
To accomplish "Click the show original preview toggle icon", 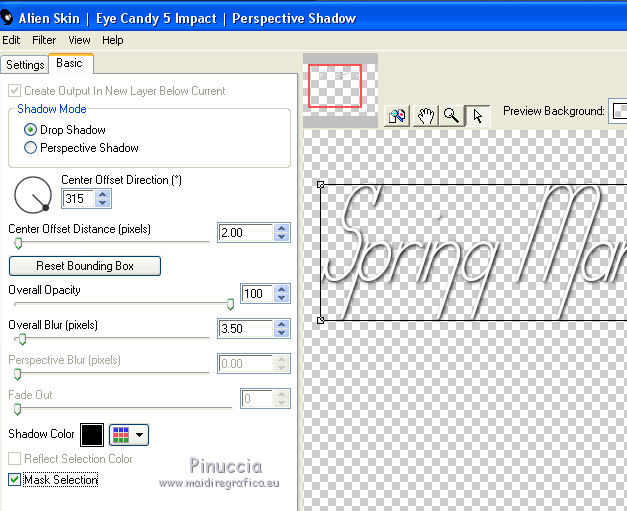I will coord(397,116).
